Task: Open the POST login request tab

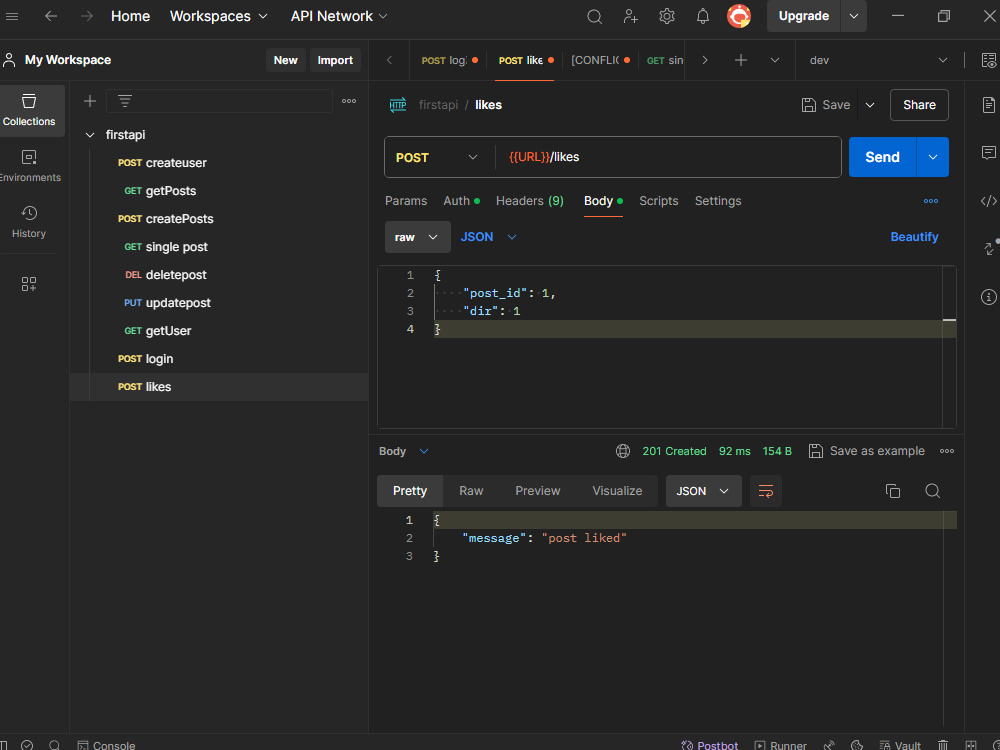Action: tap(449, 60)
